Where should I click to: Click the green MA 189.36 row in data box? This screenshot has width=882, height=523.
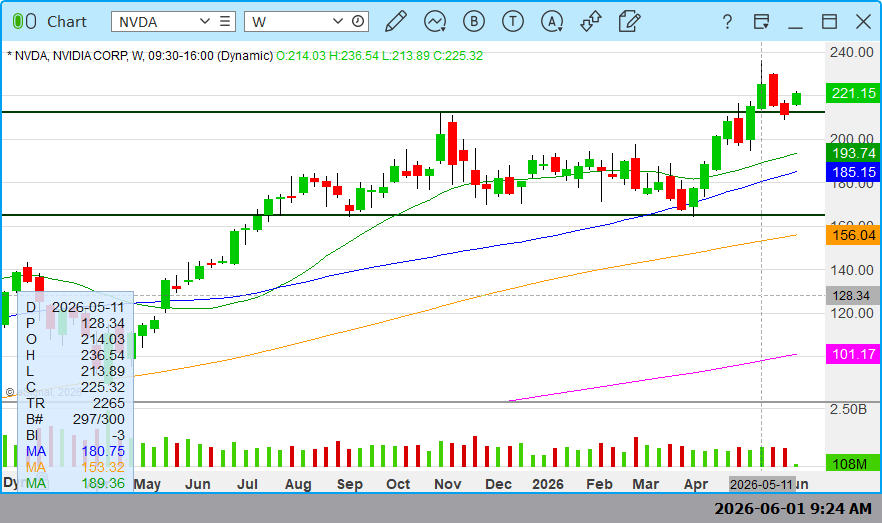[75, 483]
